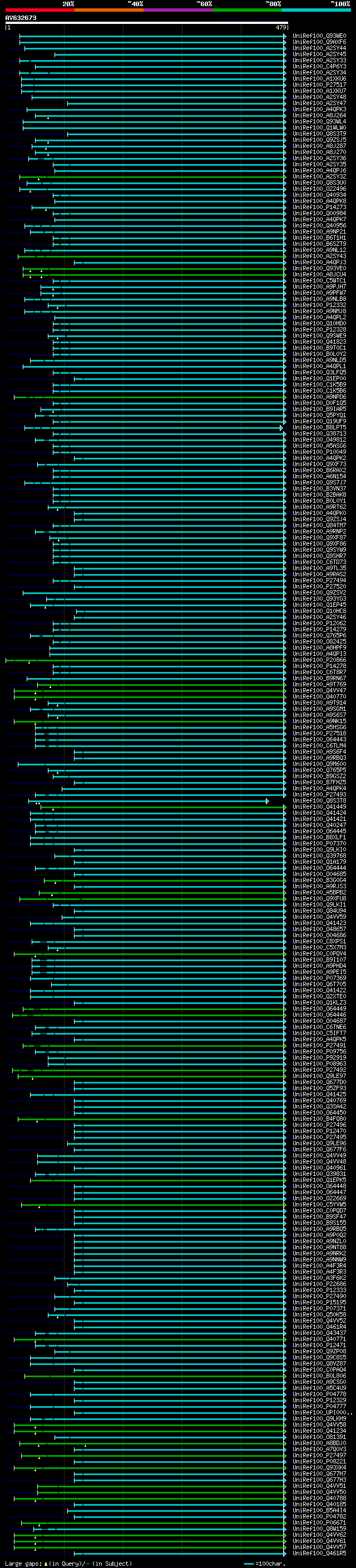Select the UniRef100_B0L806 label
356x1568 pixels.
click(319, 1376)
